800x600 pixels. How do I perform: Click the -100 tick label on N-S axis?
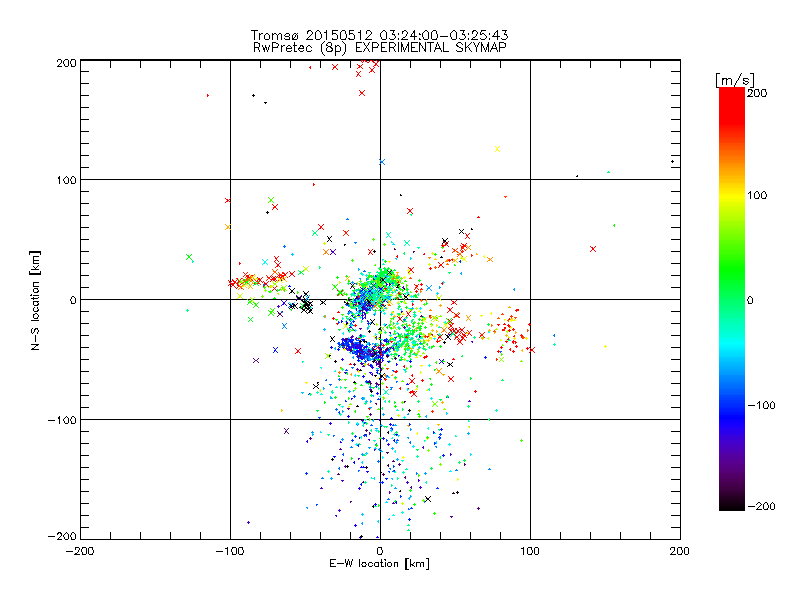(62, 420)
